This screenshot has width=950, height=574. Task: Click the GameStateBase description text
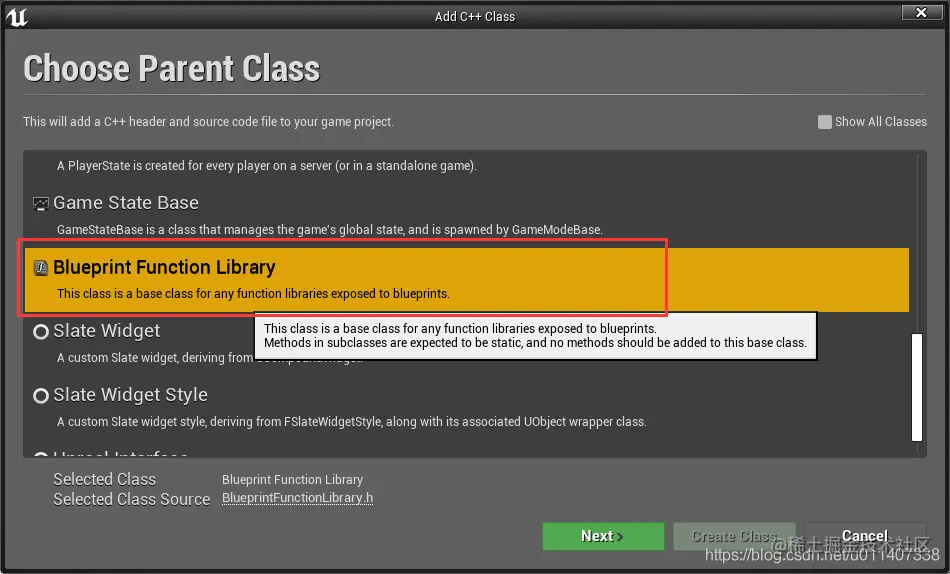coord(330,230)
